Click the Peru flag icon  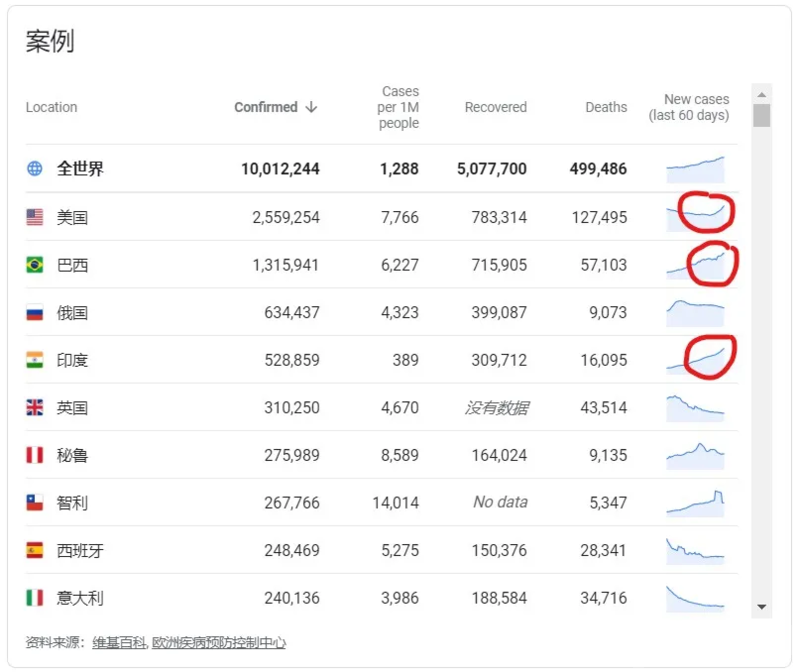coord(35,455)
